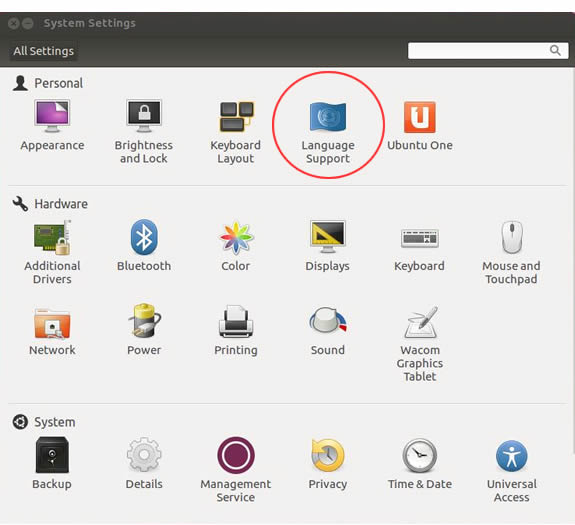Open the Bluetooth settings
This screenshot has height=525, width=575.
[144, 245]
